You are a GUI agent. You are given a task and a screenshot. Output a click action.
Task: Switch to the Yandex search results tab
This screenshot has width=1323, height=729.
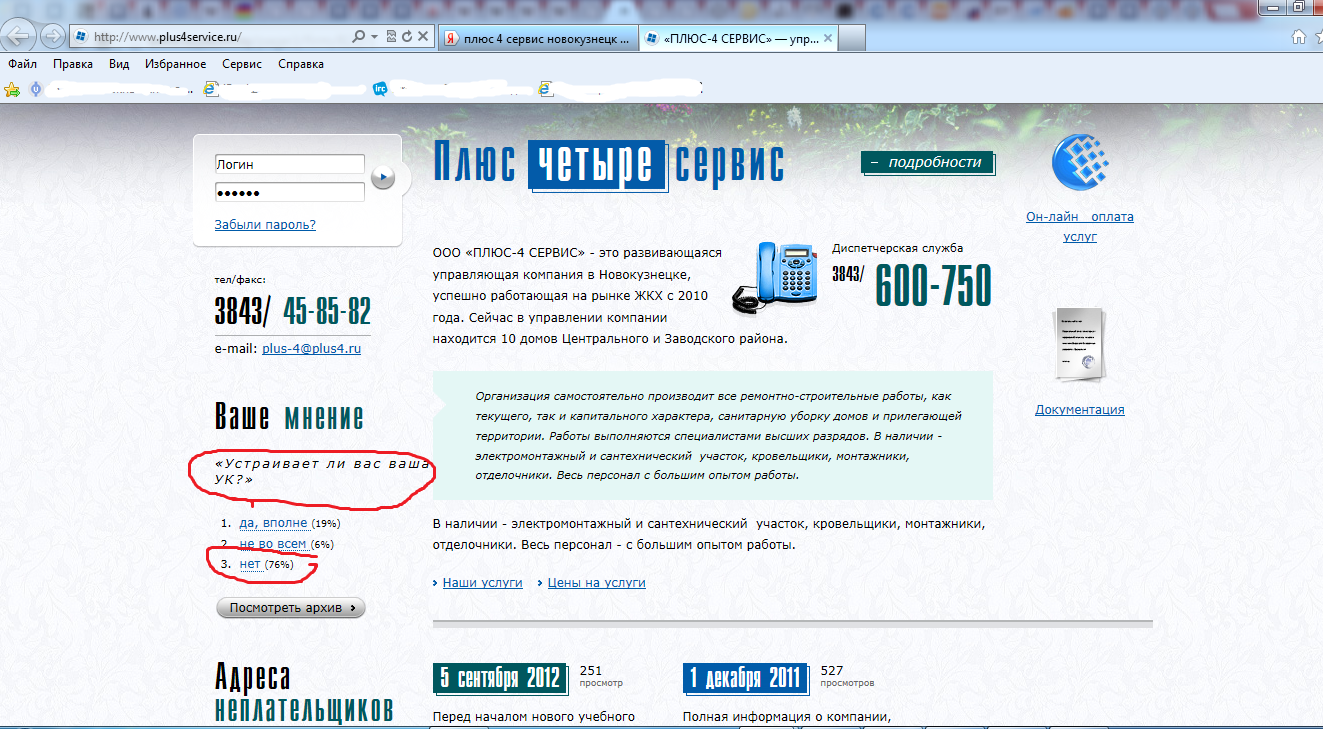point(536,38)
